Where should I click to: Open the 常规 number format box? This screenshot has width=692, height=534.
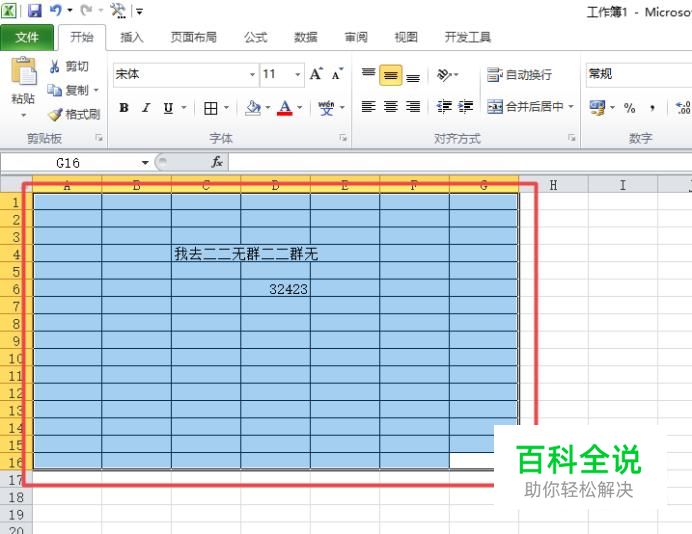click(639, 74)
